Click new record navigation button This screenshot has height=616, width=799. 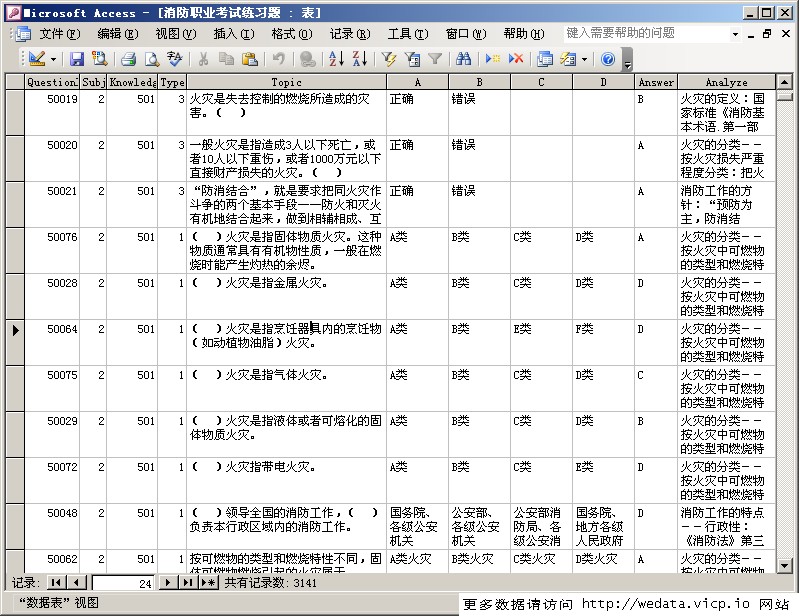(x=208, y=583)
